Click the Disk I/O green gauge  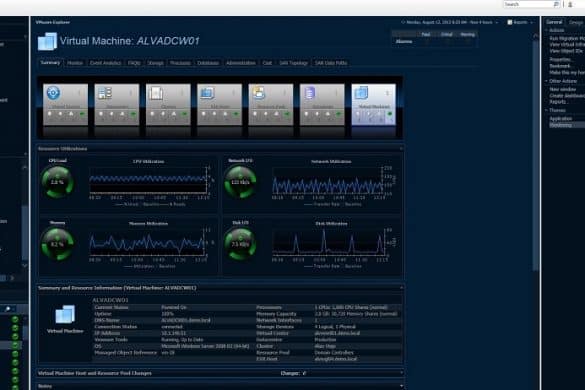(240, 244)
